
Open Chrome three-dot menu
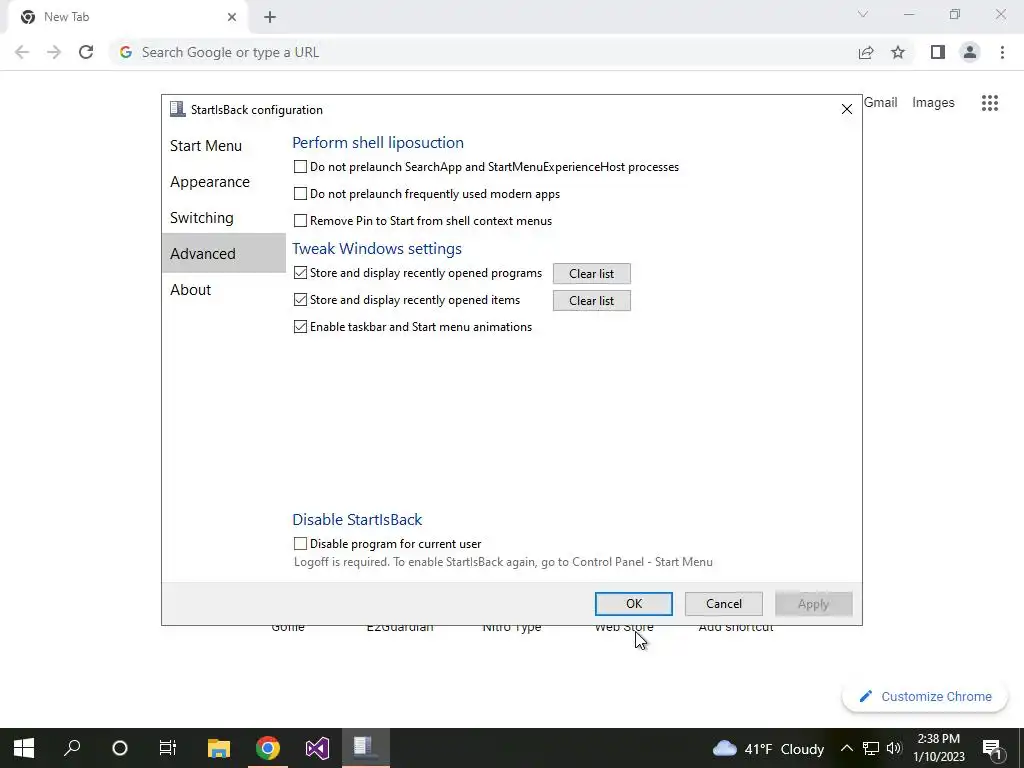tap(1002, 52)
